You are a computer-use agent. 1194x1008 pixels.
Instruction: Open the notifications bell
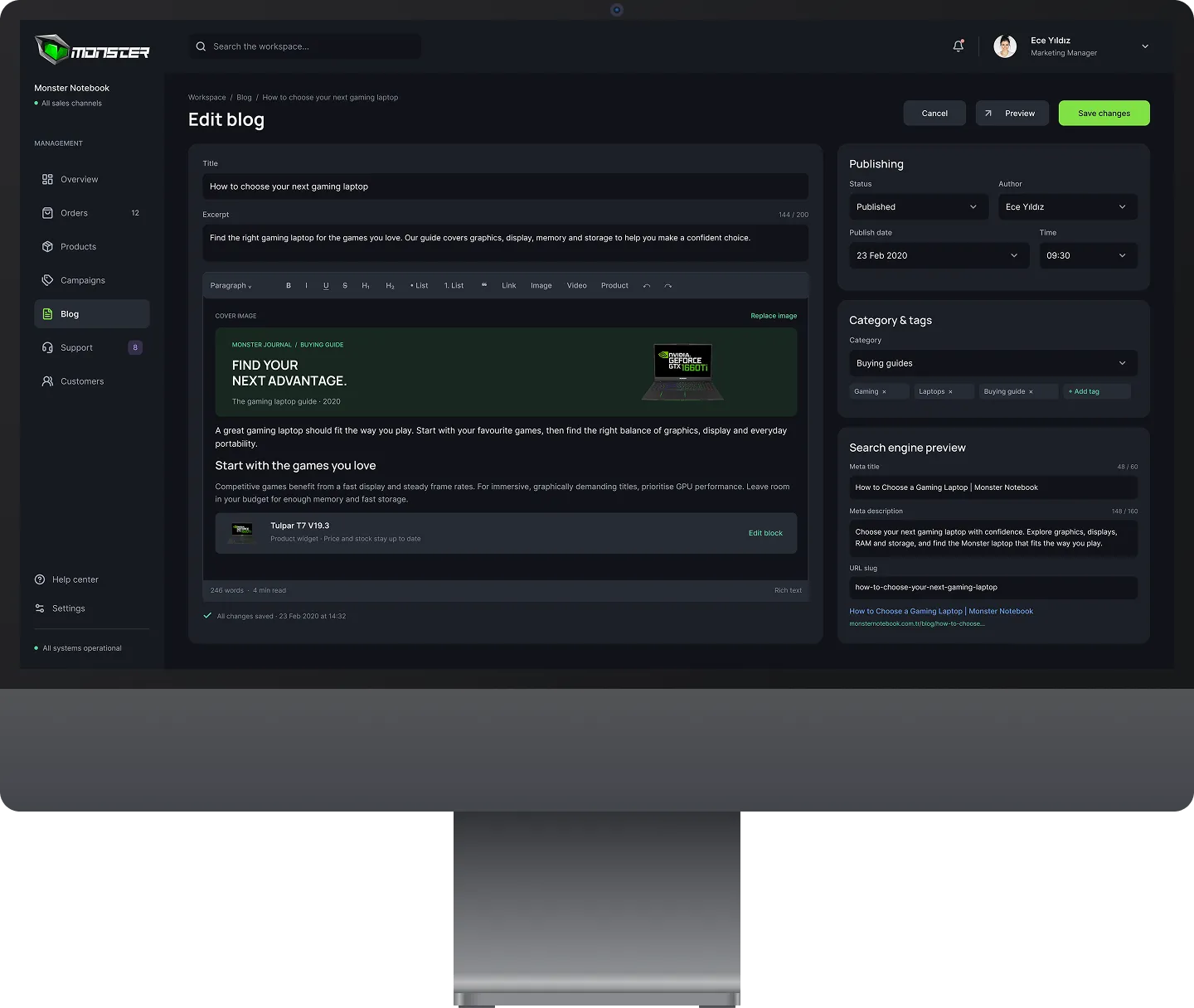pyautogui.click(x=959, y=46)
